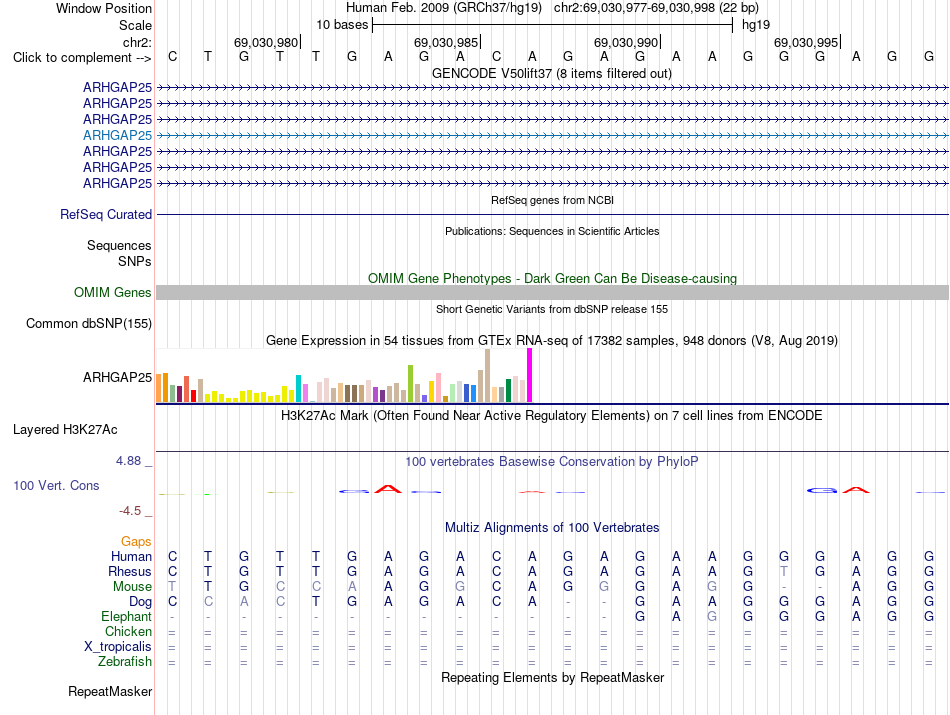Click the gray OMIM Genes bar
The width and height of the screenshot is (950, 715).
pos(552,293)
